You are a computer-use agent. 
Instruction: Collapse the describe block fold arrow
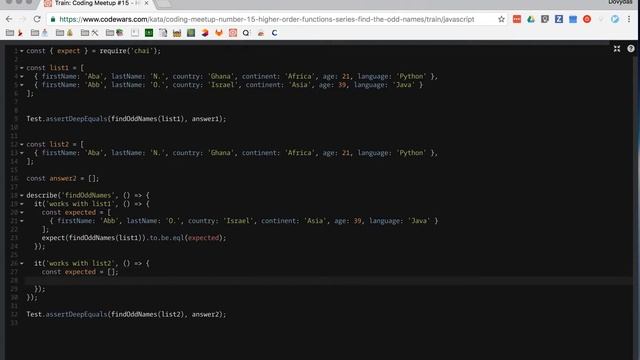point(22,196)
